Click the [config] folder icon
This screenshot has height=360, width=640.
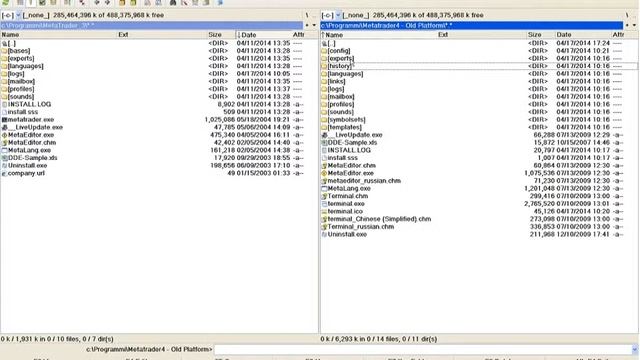click(x=324, y=51)
